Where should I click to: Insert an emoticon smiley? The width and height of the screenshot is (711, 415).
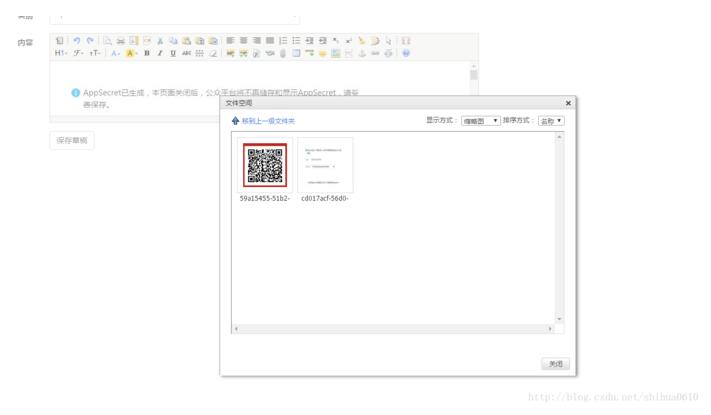pyautogui.click(x=322, y=53)
